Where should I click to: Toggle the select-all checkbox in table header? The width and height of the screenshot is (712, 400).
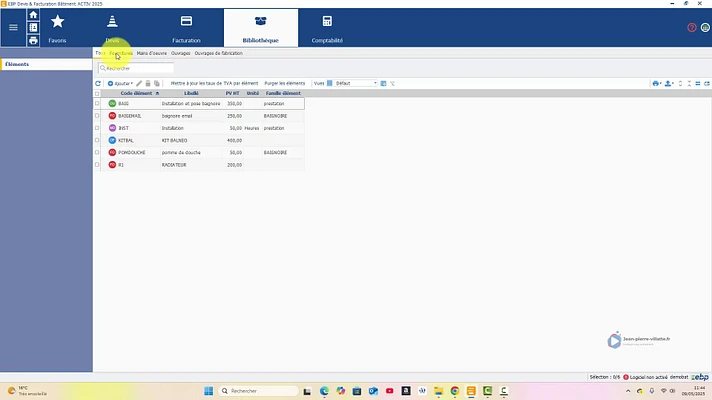(x=97, y=94)
